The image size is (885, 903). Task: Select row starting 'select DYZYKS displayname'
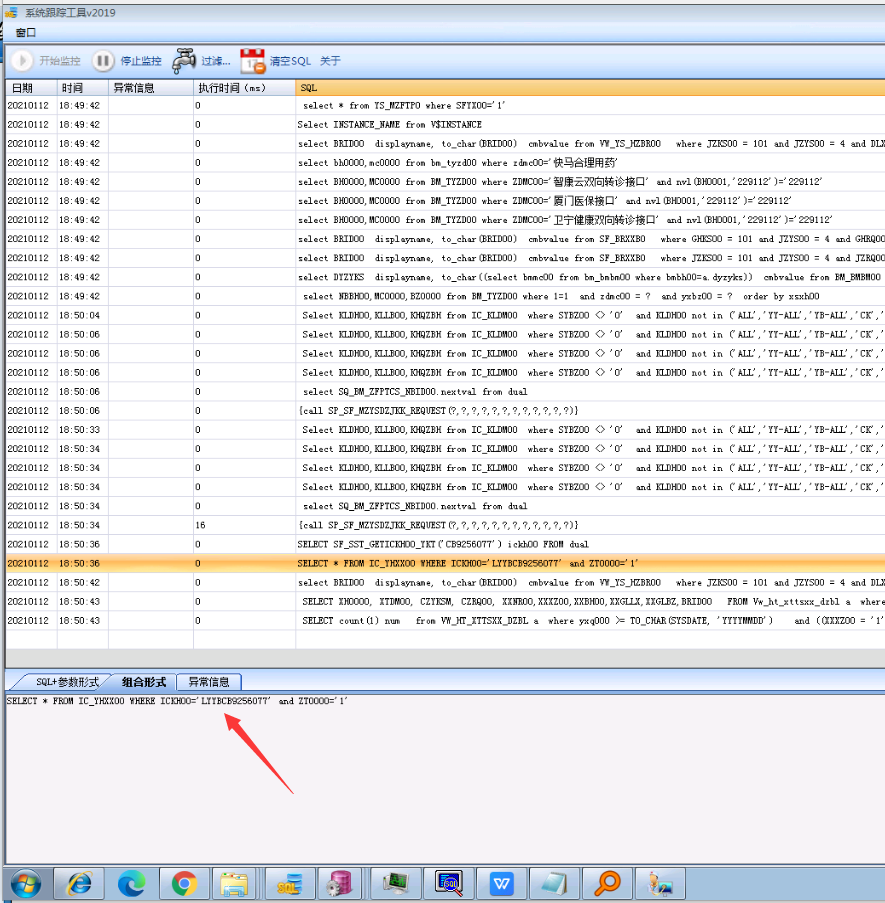coord(445,277)
